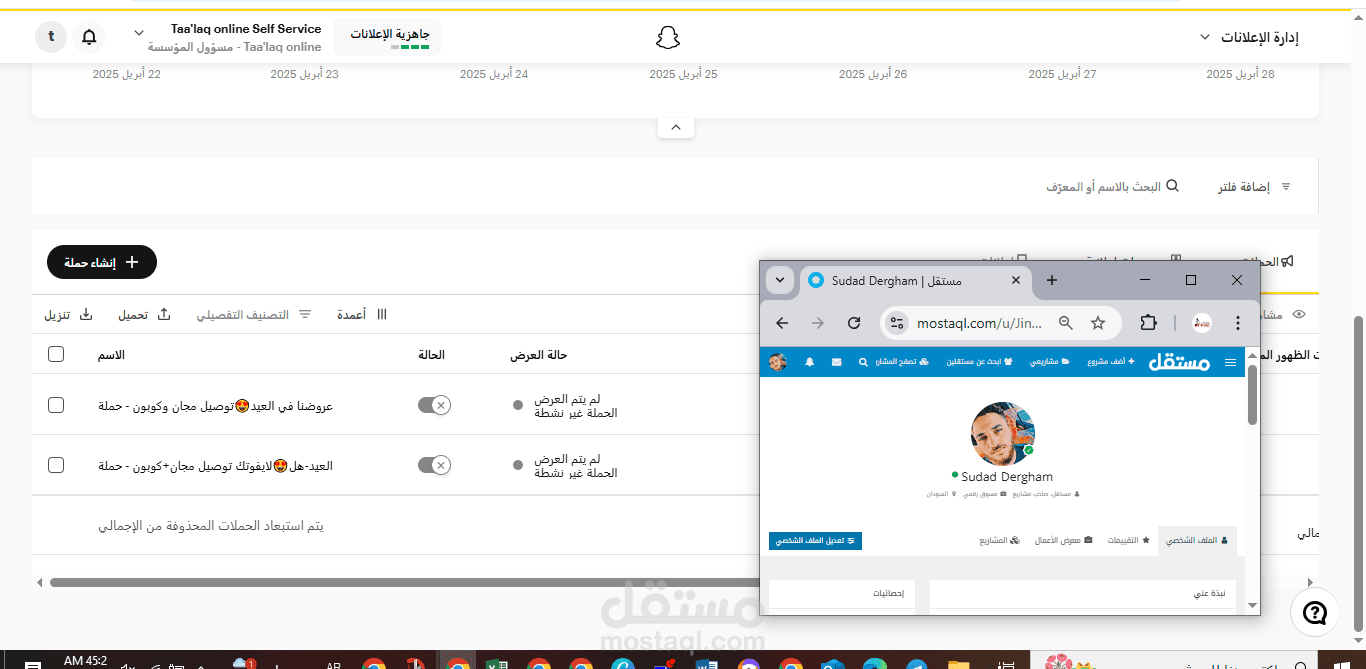Open Excel from the taskbar
The width and height of the screenshot is (1366, 669).
coord(497,663)
